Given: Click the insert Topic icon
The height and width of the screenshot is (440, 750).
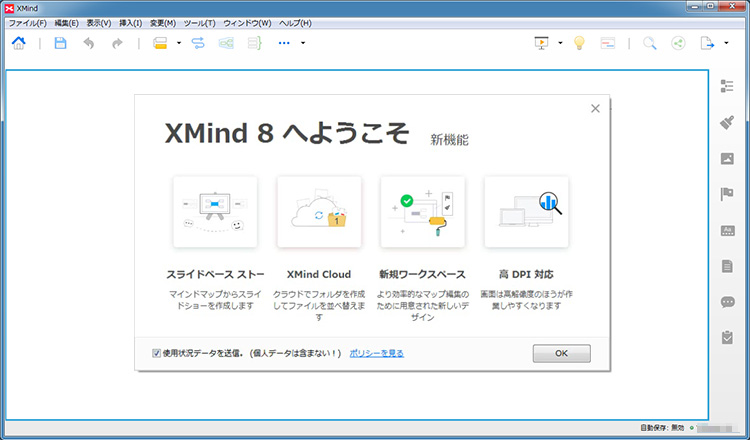Looking at the screenshot, I should pos(160,43).
